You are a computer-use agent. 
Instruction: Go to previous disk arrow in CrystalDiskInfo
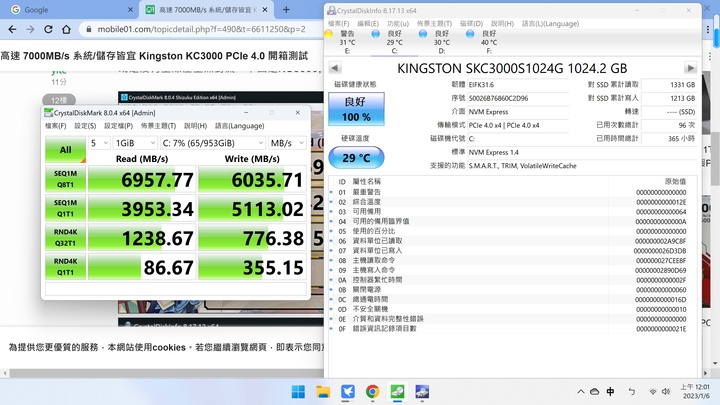coord(335,68)
